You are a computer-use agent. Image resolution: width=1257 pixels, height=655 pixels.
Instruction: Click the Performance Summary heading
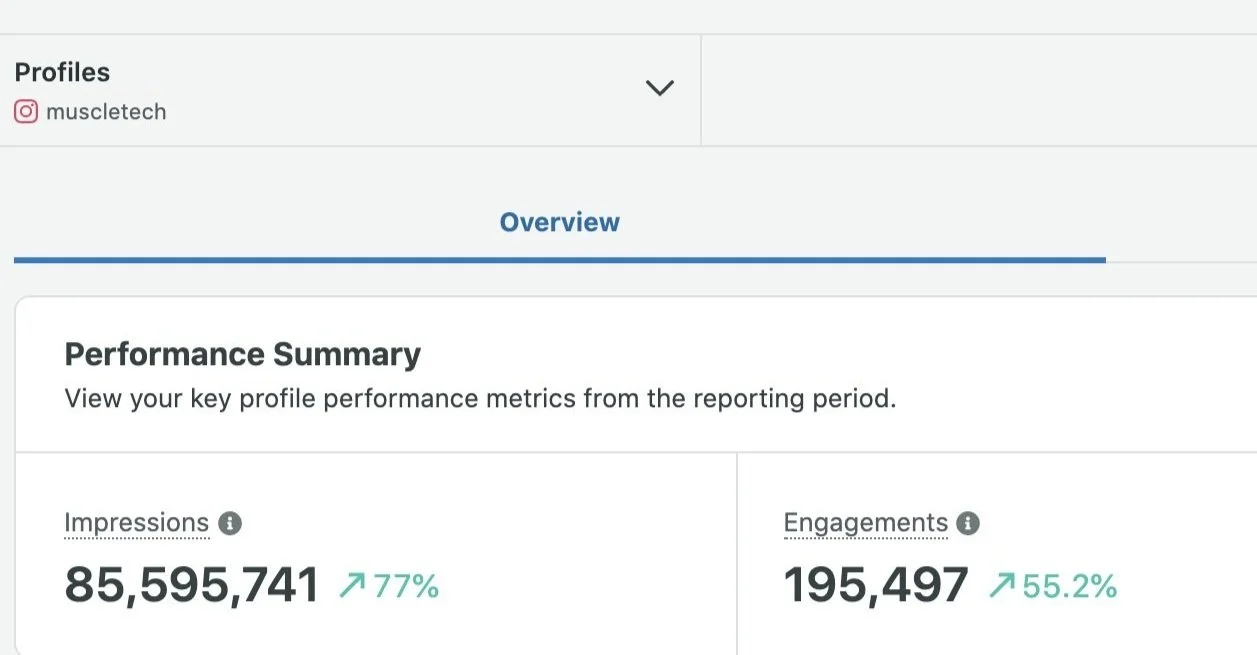click(x=243, y=354)
